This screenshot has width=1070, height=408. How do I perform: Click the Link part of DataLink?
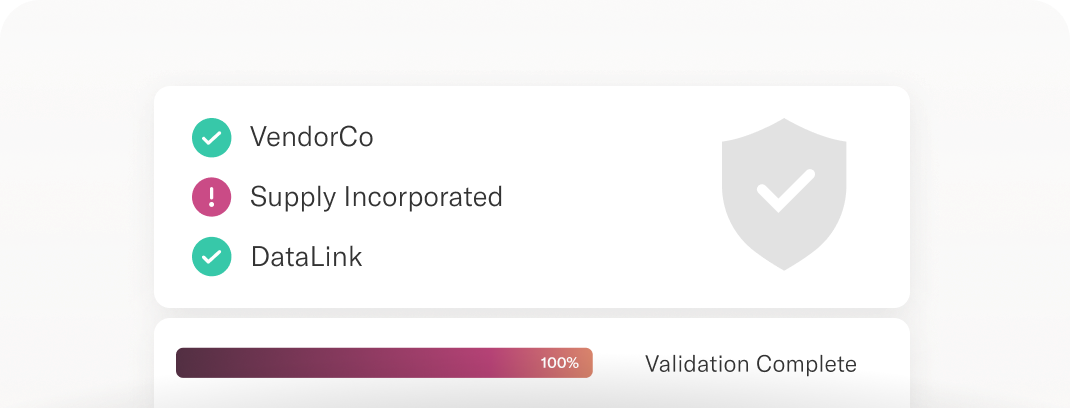(335, 257)
